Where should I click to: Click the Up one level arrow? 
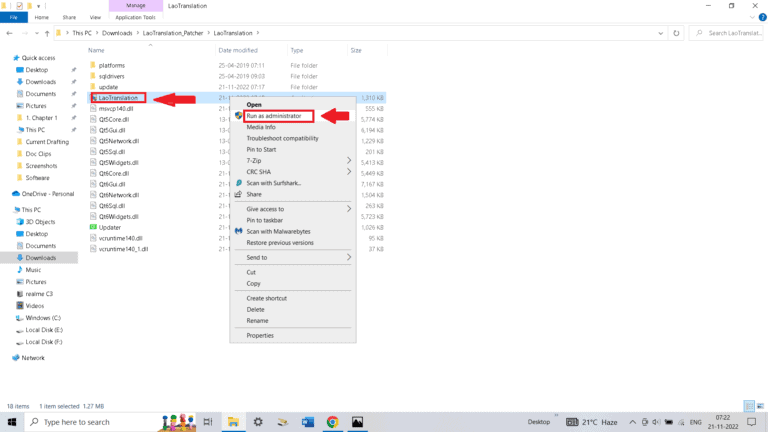point(47,33)
